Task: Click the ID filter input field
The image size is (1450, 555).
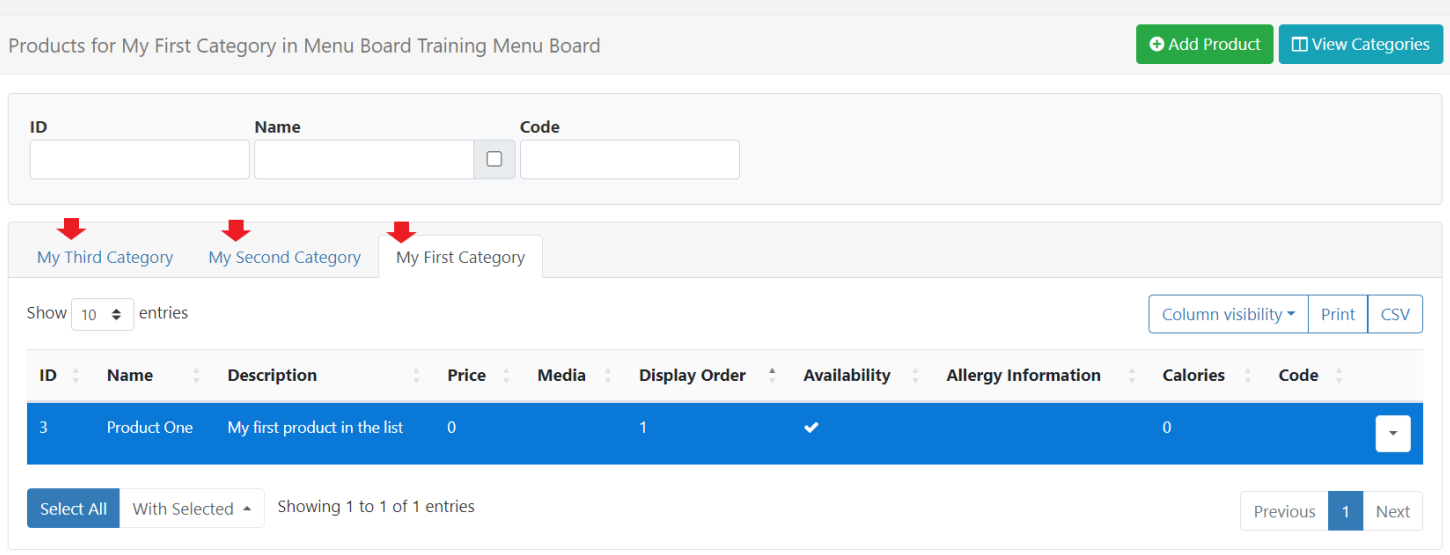Action: pos(139,159)
